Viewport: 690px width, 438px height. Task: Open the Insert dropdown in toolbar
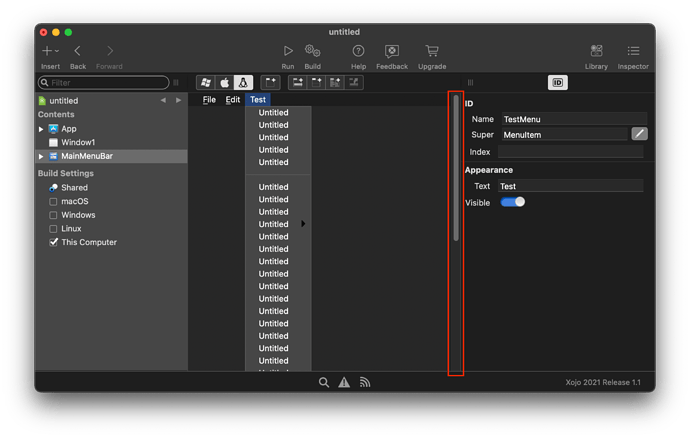(x=50, y=51)
